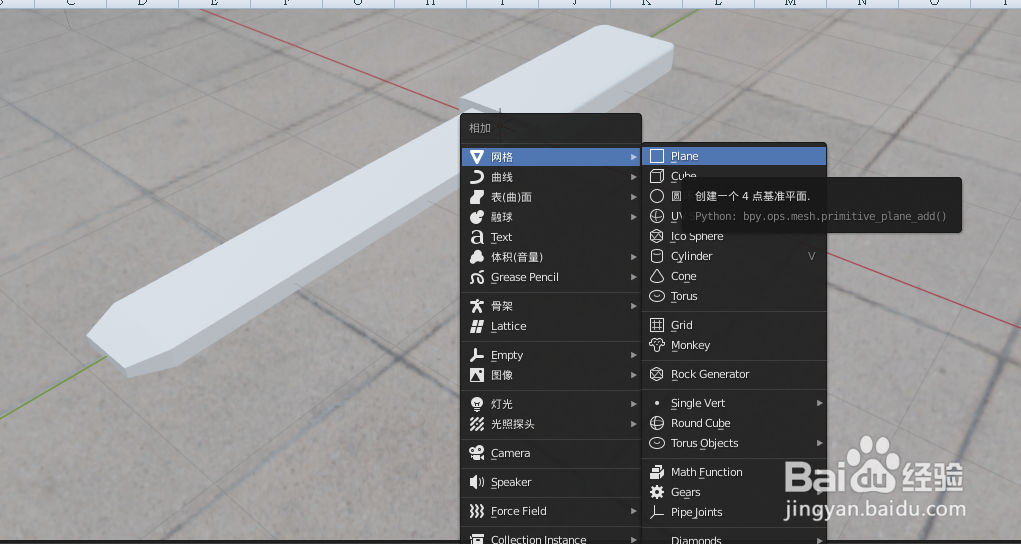The image size is (1021, 544).
Task: Add a Lattice object
Action: [x=551, y=326]
